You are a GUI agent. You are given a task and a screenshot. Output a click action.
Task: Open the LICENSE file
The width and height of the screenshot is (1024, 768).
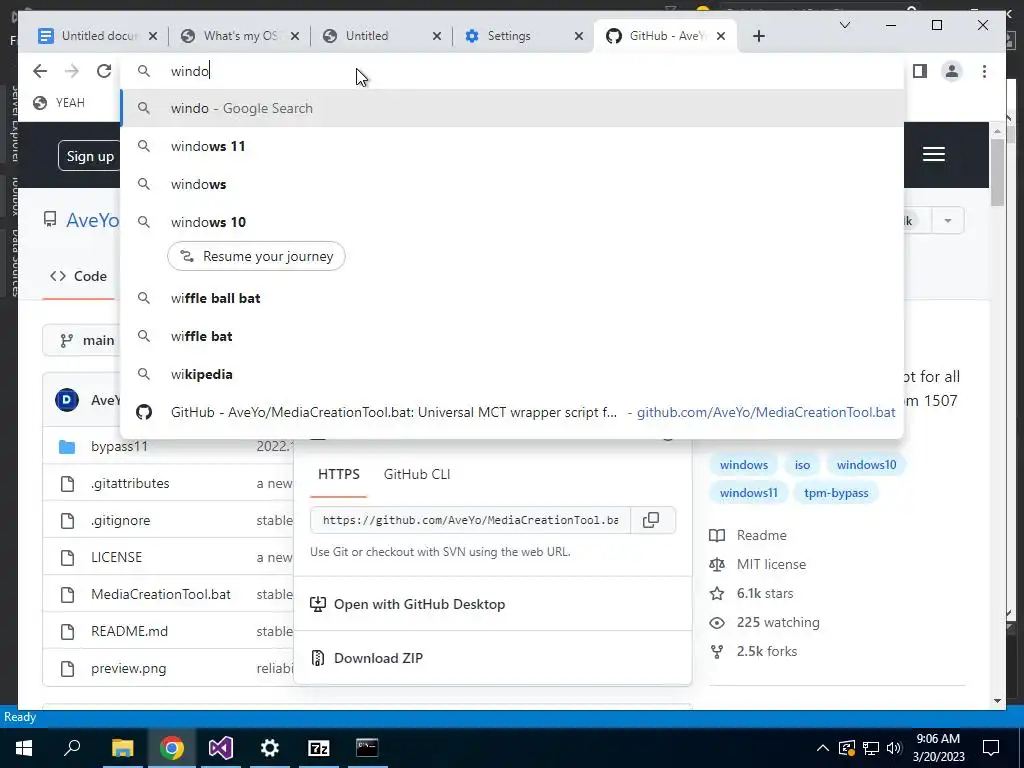click(x=116, y=557)
